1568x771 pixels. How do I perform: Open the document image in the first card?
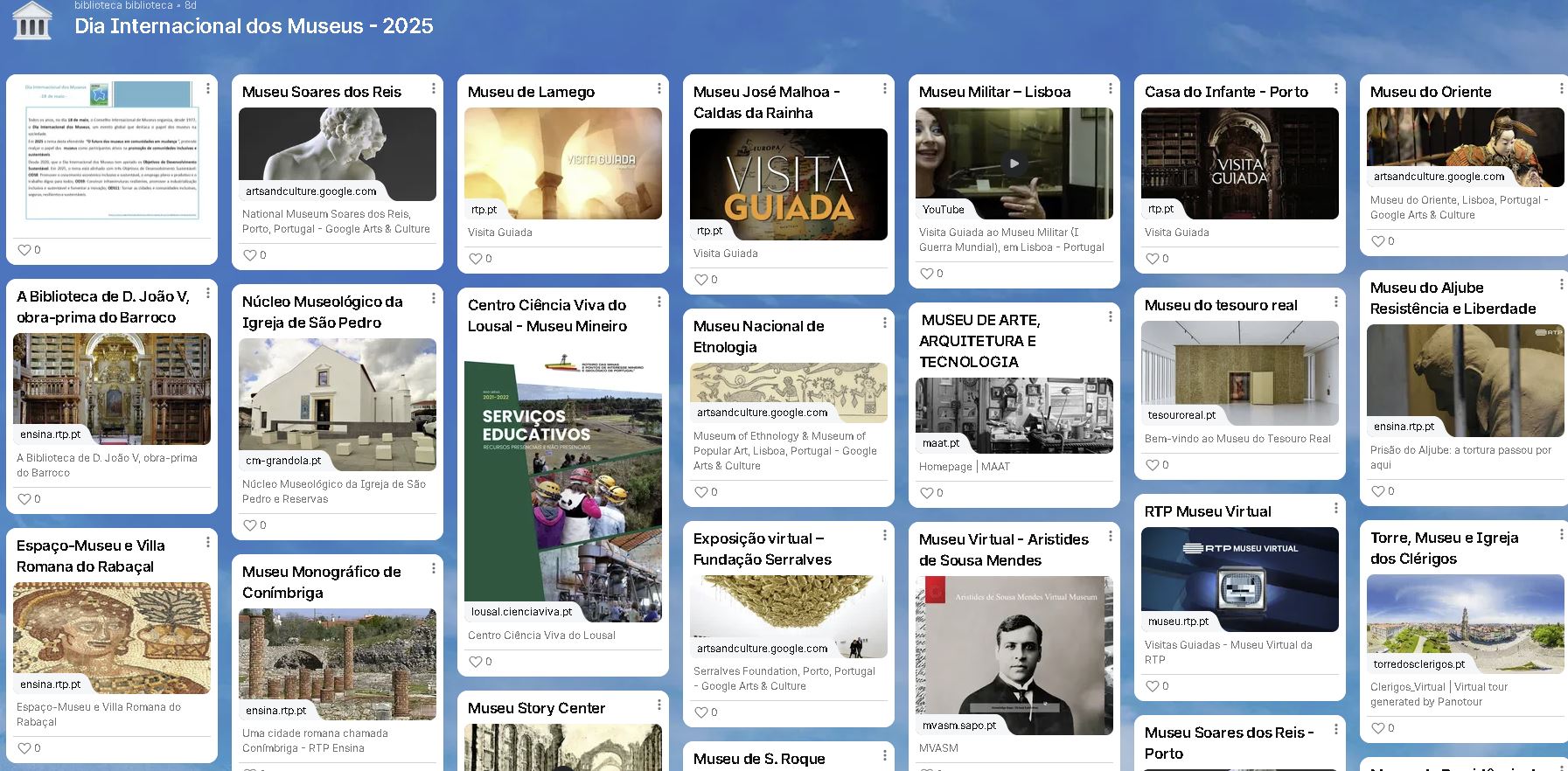[x=112, y=151]
